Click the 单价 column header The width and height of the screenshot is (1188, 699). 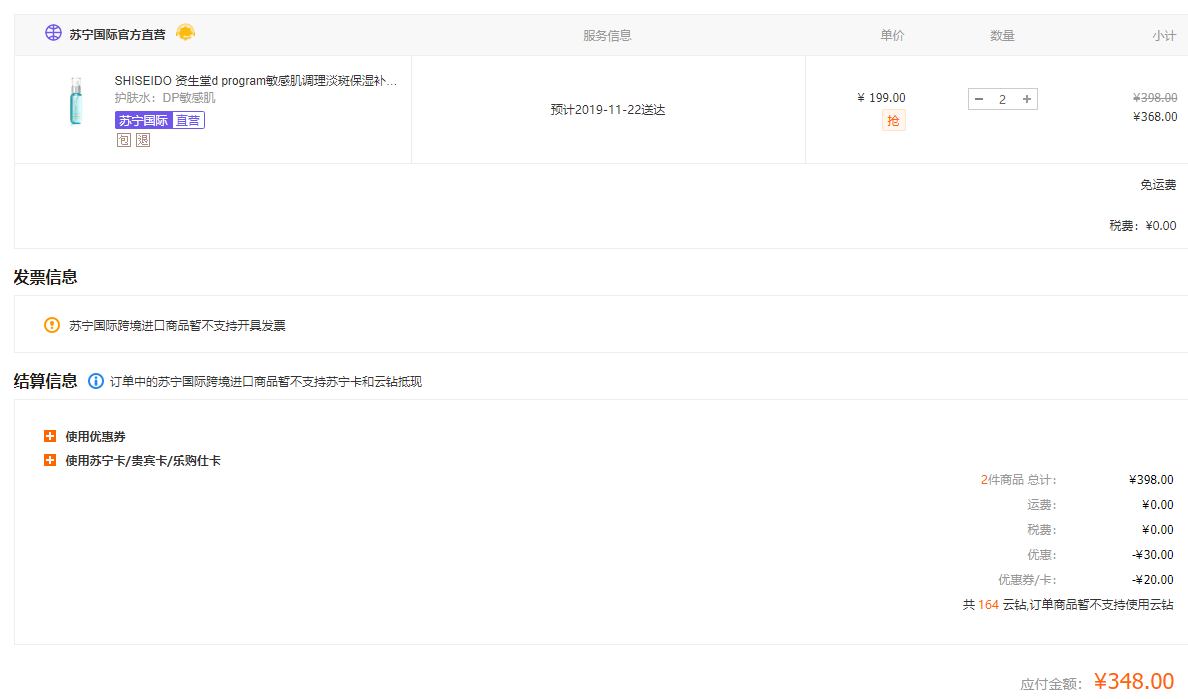[x=893, y=36]
